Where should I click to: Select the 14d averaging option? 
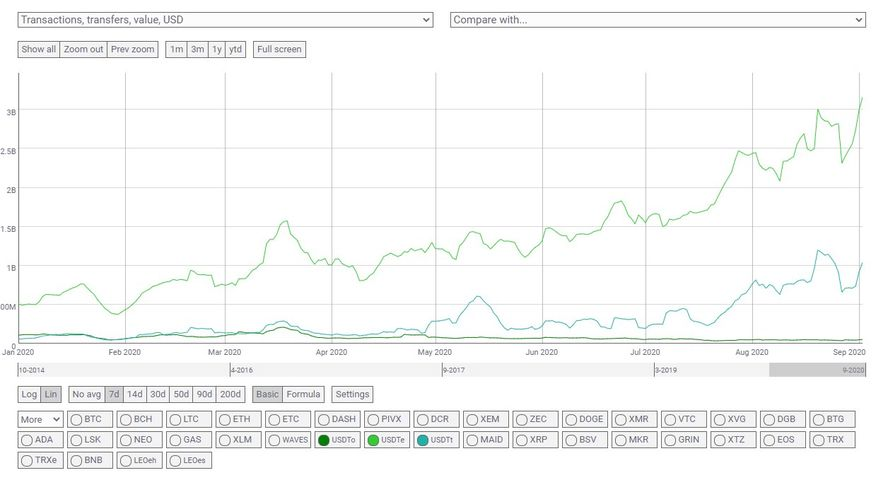[134, 394]
